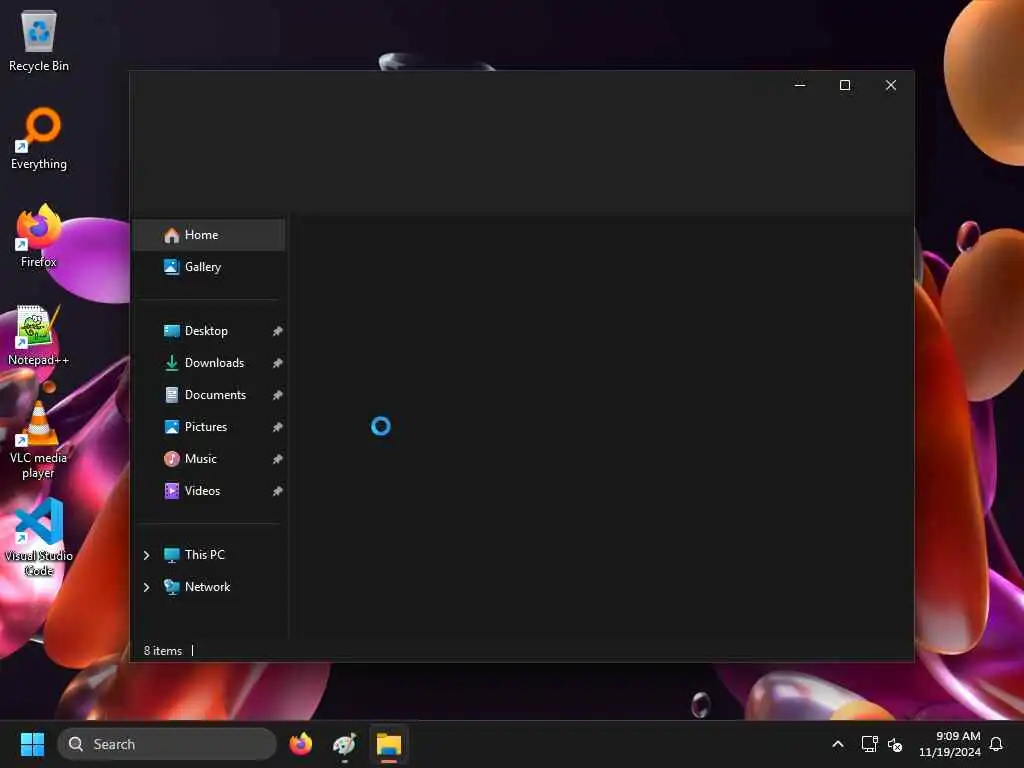Close the File Explorer window
This screenshot has width=1024, height=768.
coord(890,85)
